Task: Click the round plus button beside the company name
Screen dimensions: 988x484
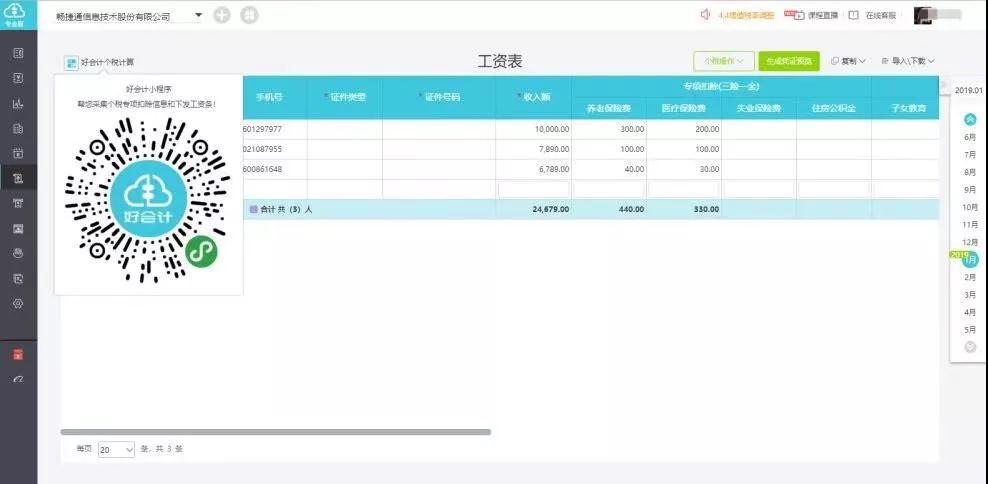Action: [x=222, y=15]
